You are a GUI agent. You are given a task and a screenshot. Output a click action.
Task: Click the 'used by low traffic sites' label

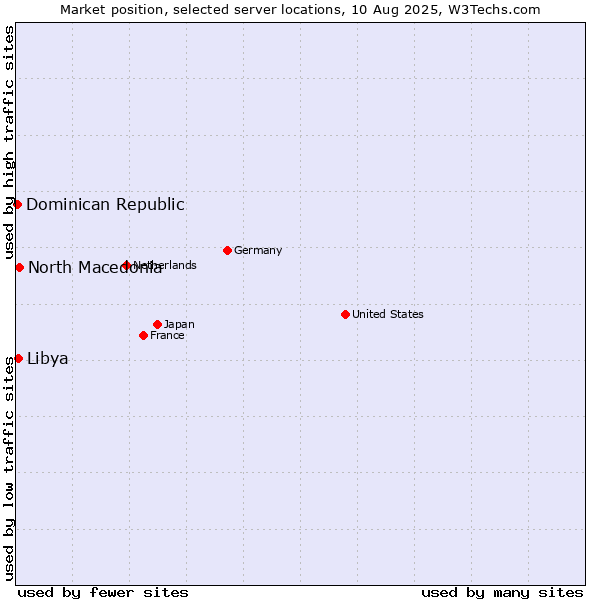8,469
